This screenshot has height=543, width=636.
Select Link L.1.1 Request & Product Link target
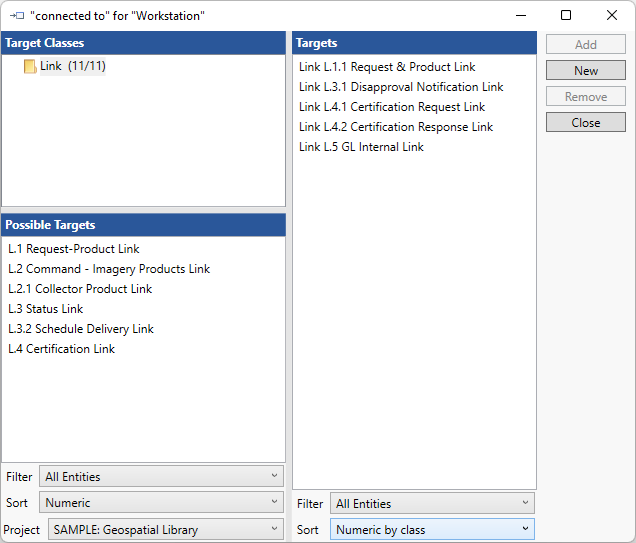(387, 67)
